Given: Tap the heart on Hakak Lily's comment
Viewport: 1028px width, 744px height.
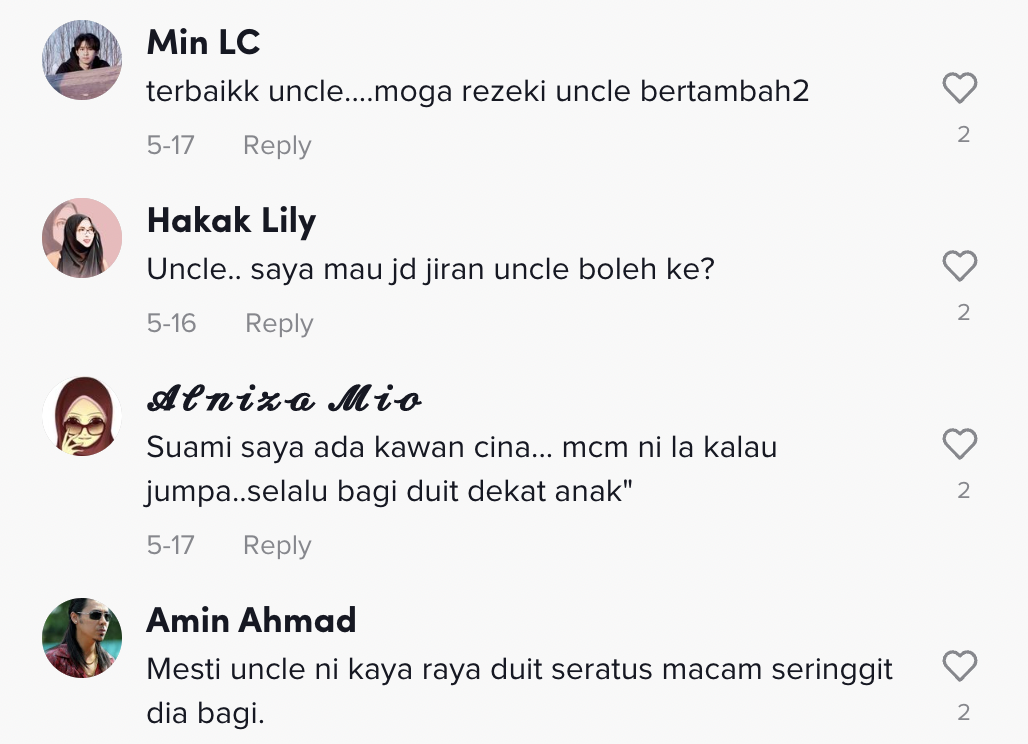Looking at the screenshot, I should 959,266.
